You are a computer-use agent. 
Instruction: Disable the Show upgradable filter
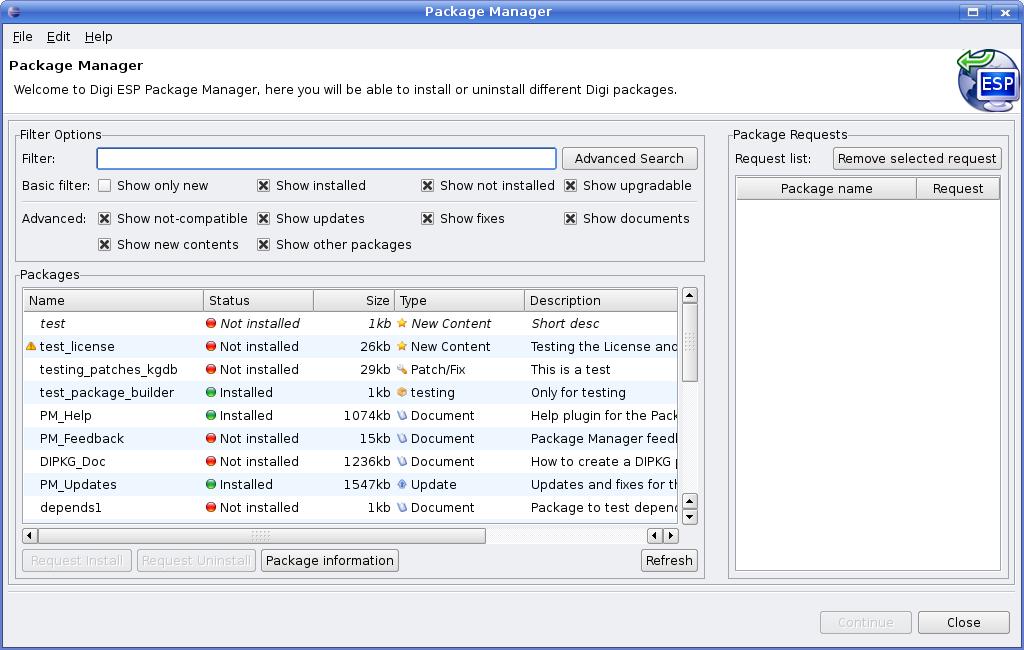click(569, 185)
